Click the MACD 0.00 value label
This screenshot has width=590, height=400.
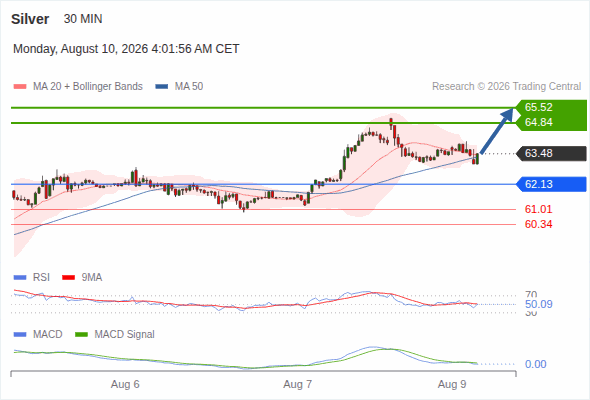click(x=535, y=364)
